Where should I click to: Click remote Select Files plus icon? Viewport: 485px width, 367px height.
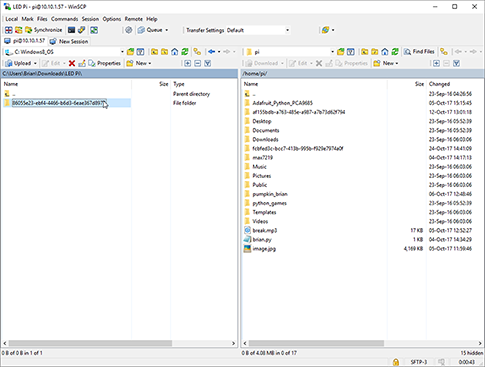coord(436,63)
